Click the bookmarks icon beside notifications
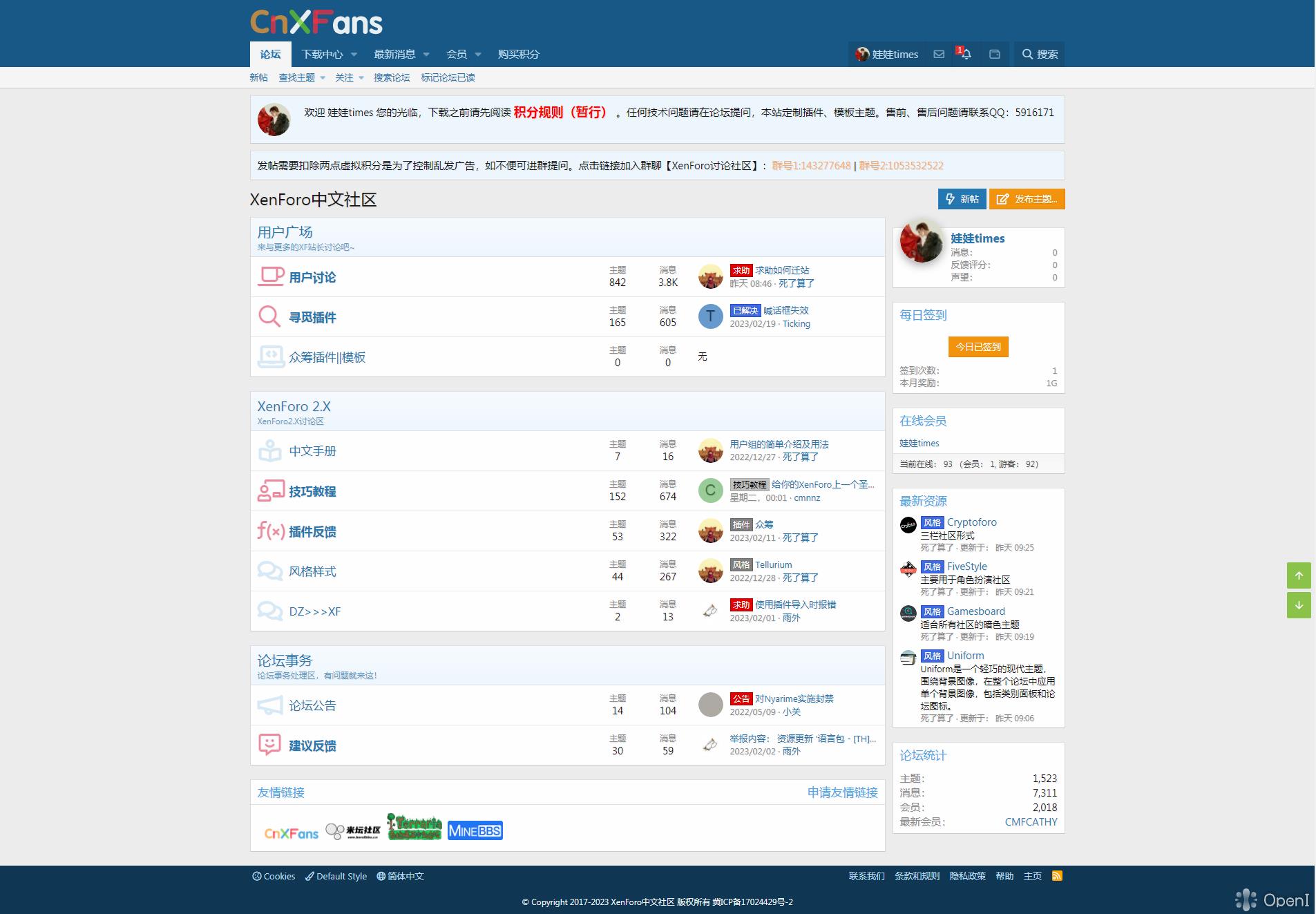 click(x=995, y=54)
